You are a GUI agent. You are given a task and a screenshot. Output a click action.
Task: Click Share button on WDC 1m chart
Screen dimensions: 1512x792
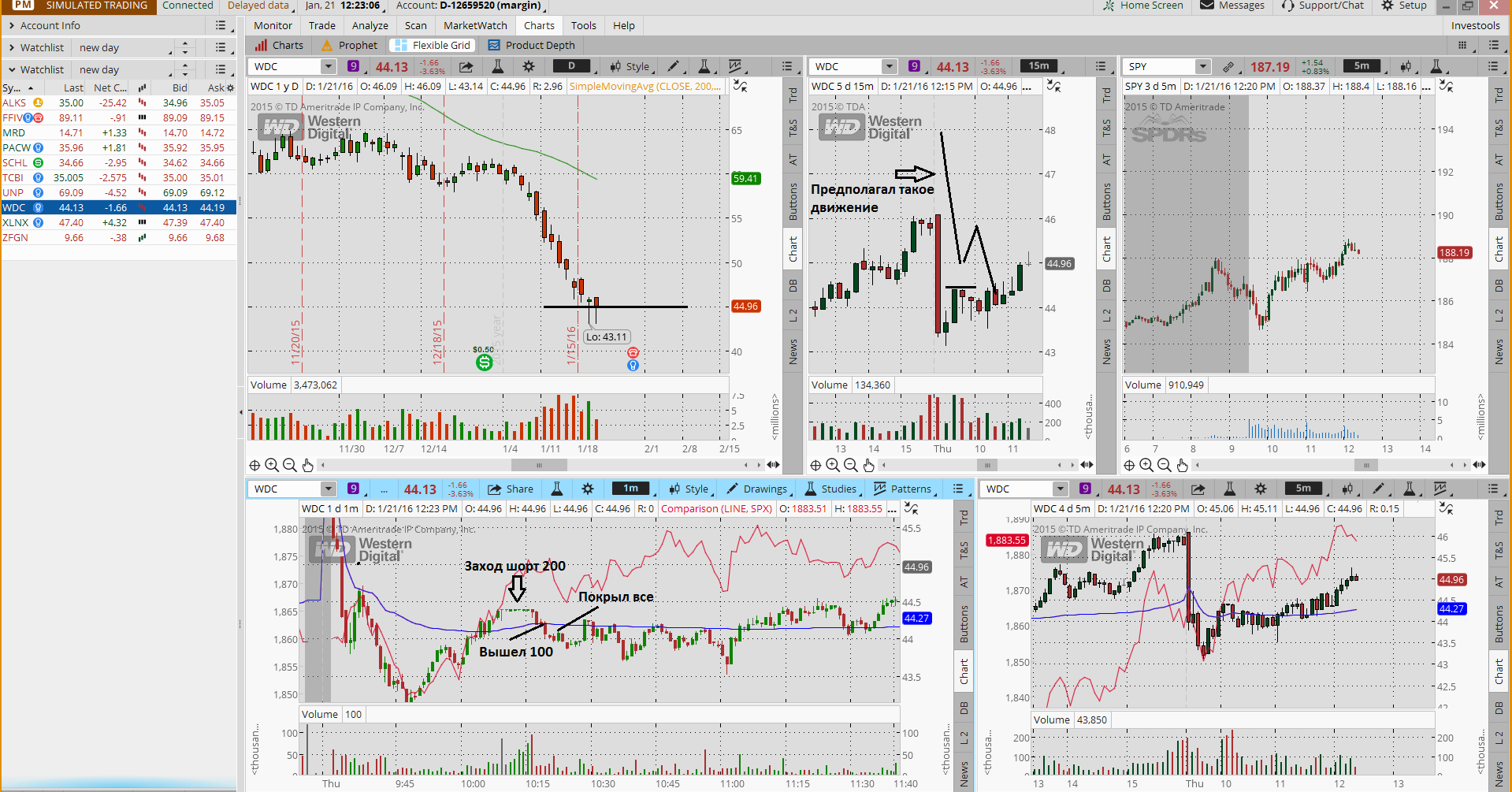pyautogui.click(x=511, y=489)
